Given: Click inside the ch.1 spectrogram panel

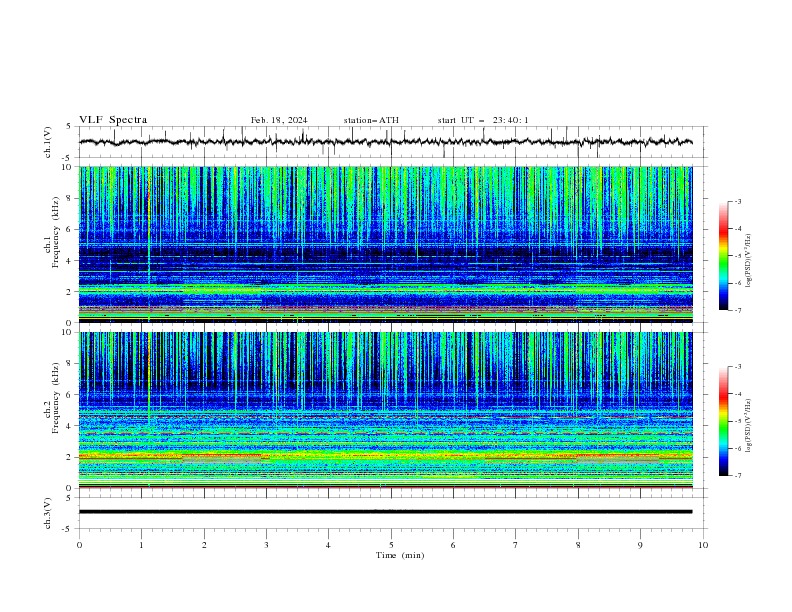Looking at the screenshot, I should (x=386, y=244).
